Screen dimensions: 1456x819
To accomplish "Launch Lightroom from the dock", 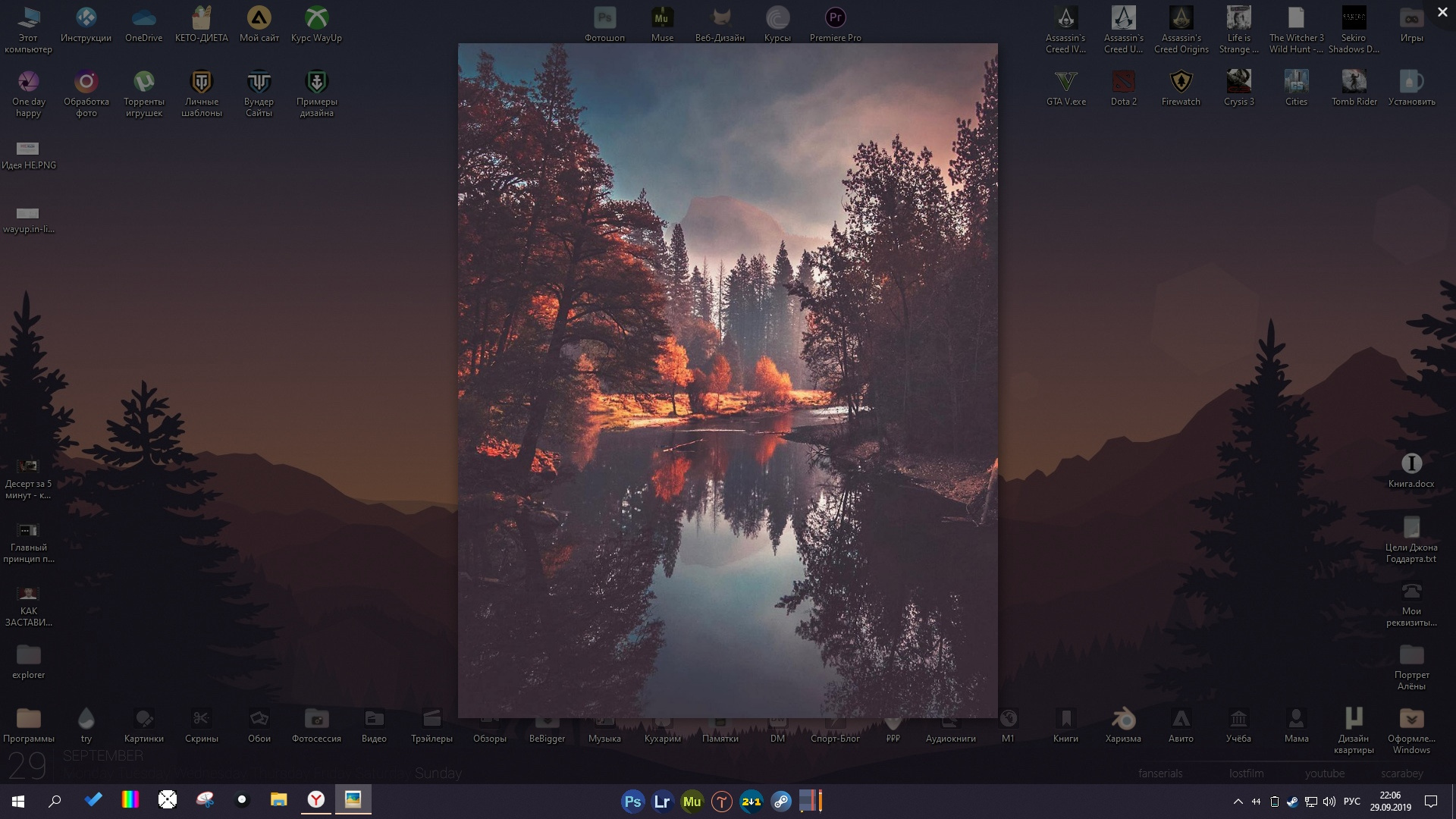I will tap(662, 801).
